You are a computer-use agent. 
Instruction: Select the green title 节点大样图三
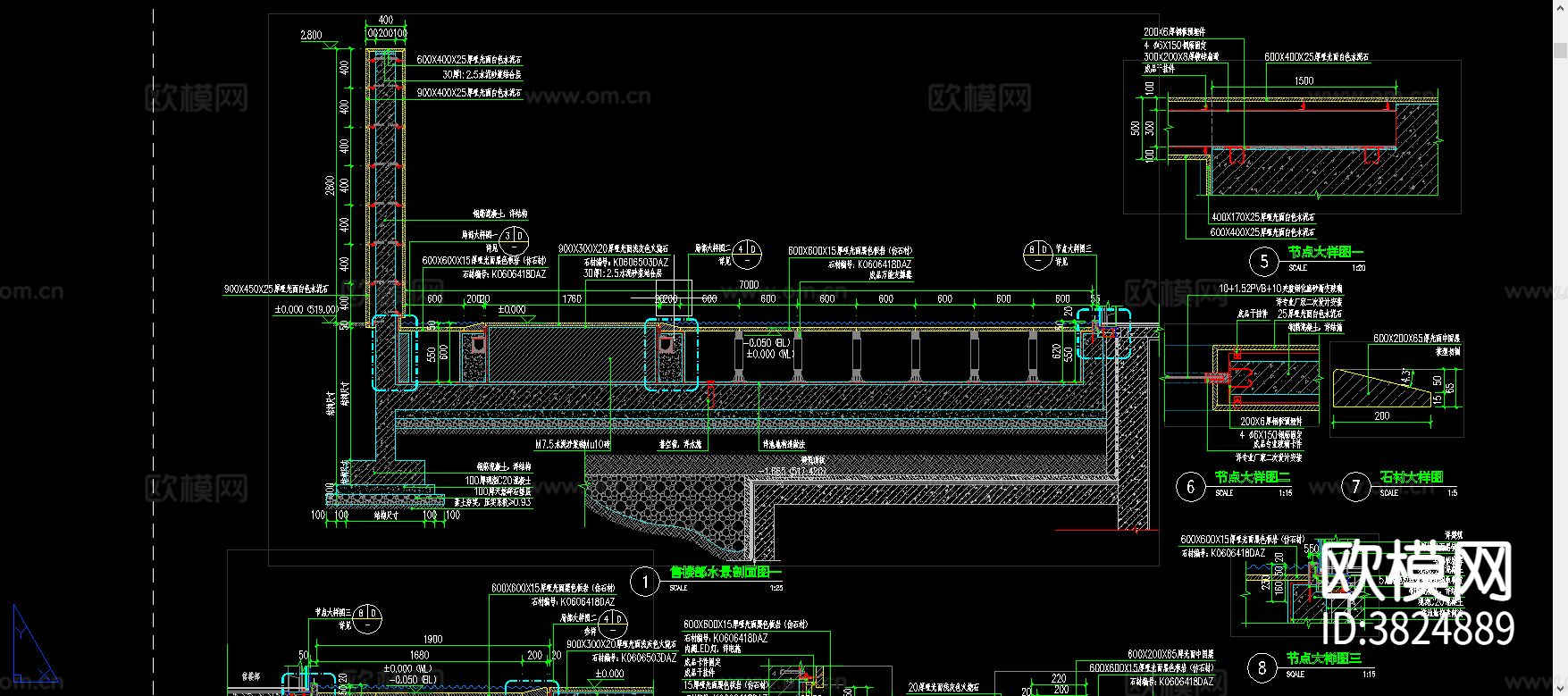(1323, 658)
